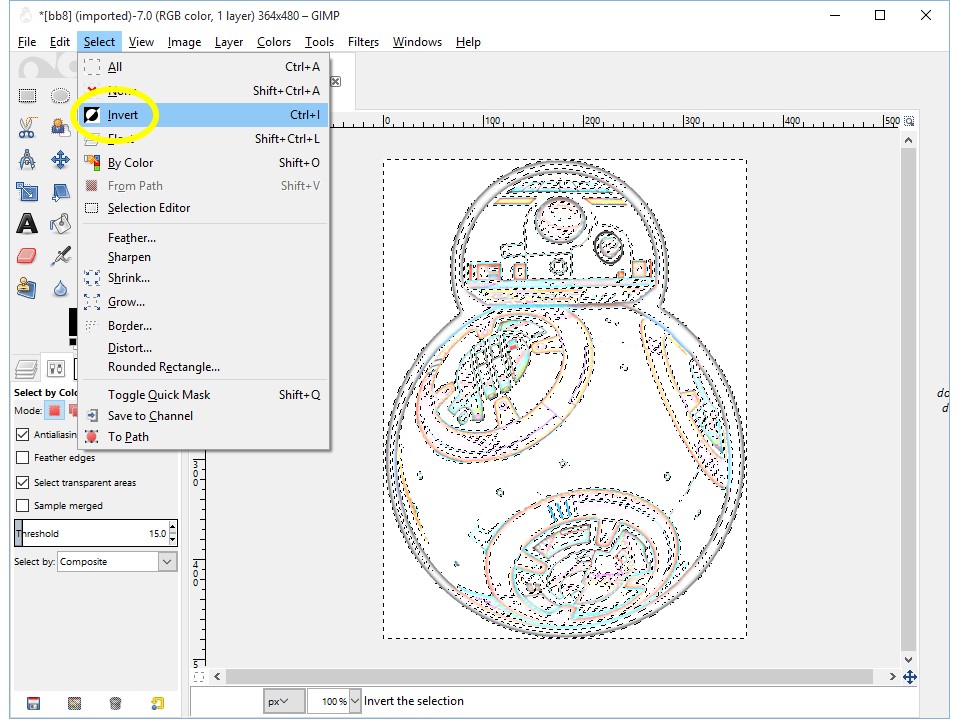The image size is (960, 720).
Task: Open the Windows menu
Action: pyautogui.click(x=417, y=42)
